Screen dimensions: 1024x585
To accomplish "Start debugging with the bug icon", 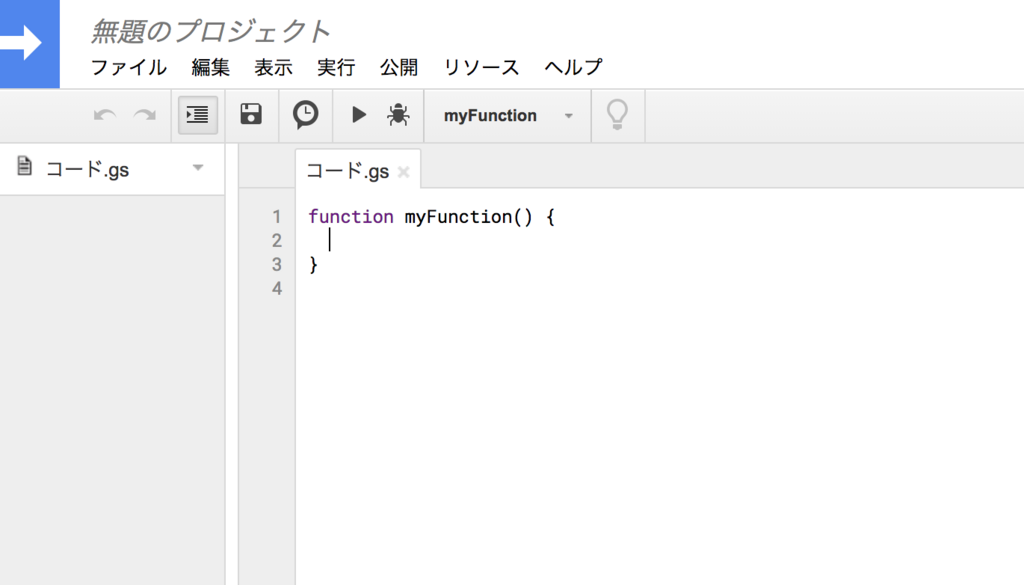I will pos(398,115).
